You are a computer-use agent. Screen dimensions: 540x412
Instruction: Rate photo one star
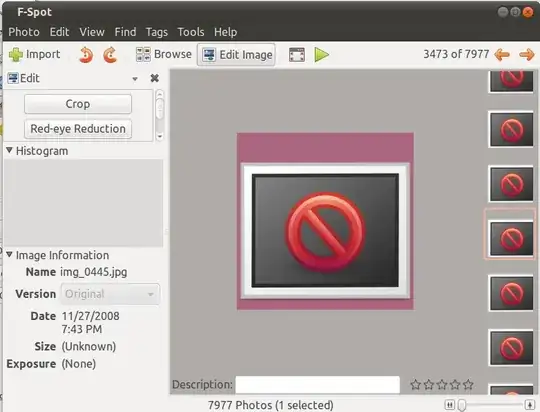416,384
